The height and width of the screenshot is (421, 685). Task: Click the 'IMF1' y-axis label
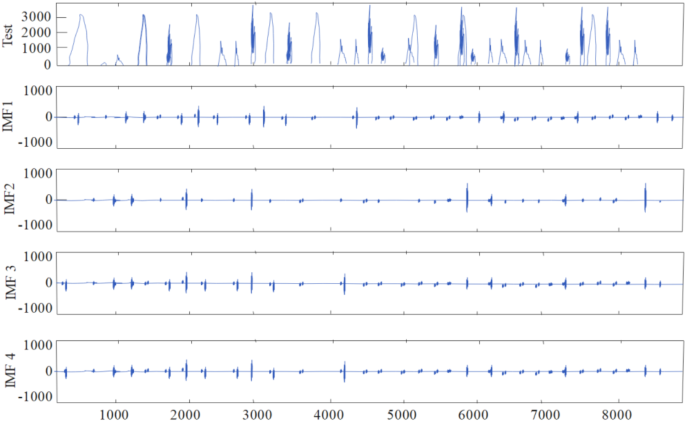click(8, 116)
